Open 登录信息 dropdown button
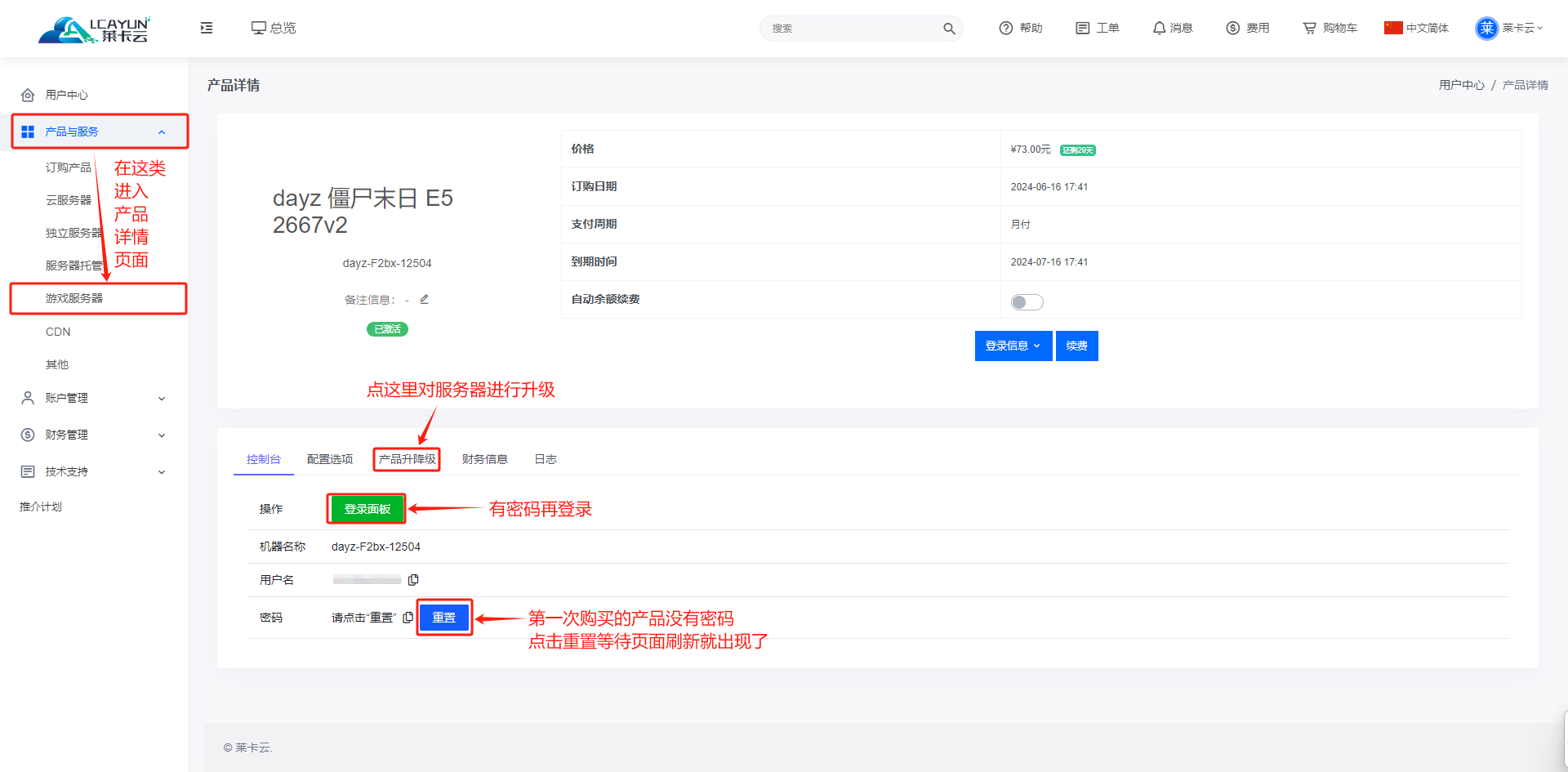Screen dimensions: 1568x772 tap(1013, 346)
